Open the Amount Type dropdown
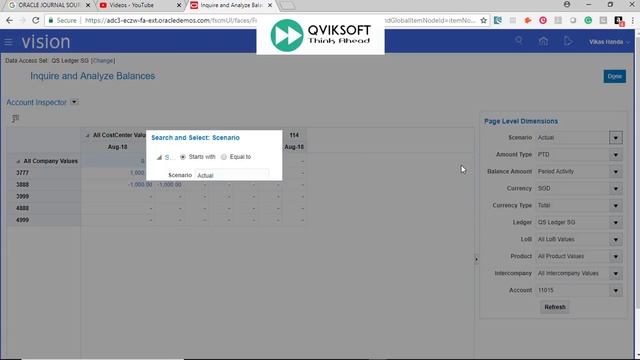Image resolution: width=640 pixels, height=360 pixels. tap(616, 155)
